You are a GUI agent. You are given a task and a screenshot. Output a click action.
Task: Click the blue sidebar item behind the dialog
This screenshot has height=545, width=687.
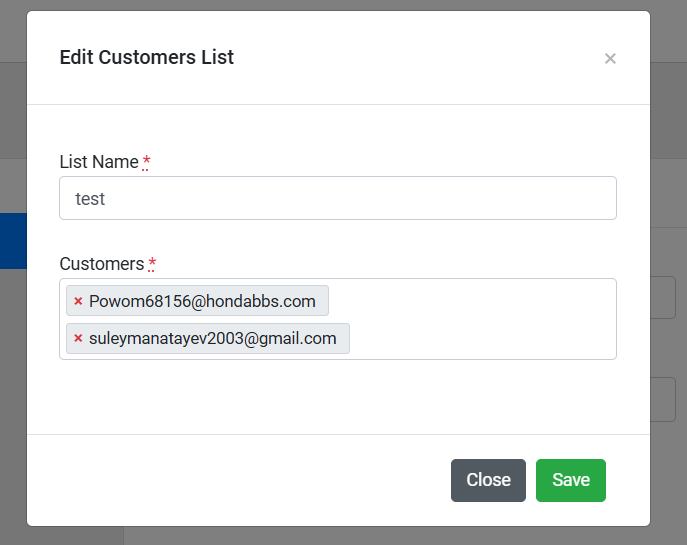click(x=13, y=240)
